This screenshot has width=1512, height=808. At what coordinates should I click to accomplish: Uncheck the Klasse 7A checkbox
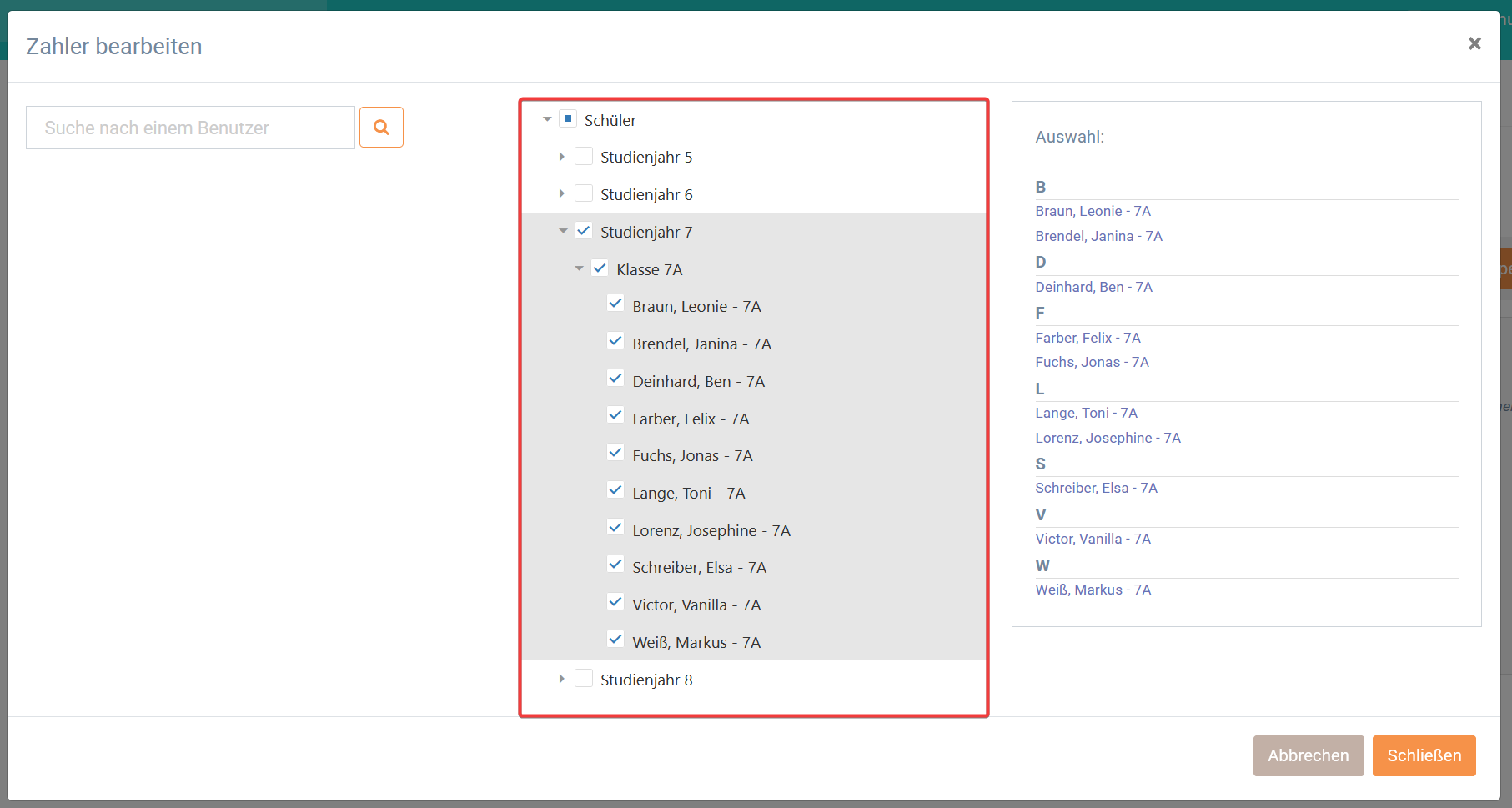pyautogui.click(x=600, y=268)
